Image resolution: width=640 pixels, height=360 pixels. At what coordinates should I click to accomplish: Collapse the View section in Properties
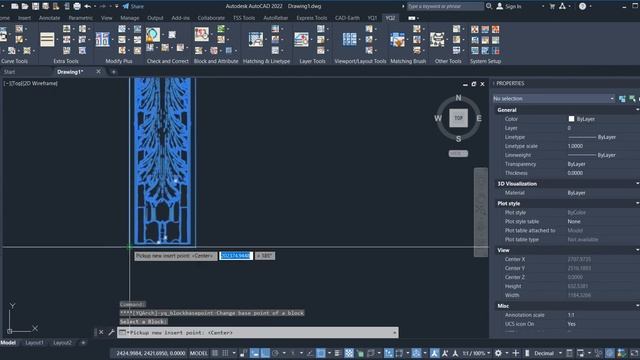coord(637,250)
